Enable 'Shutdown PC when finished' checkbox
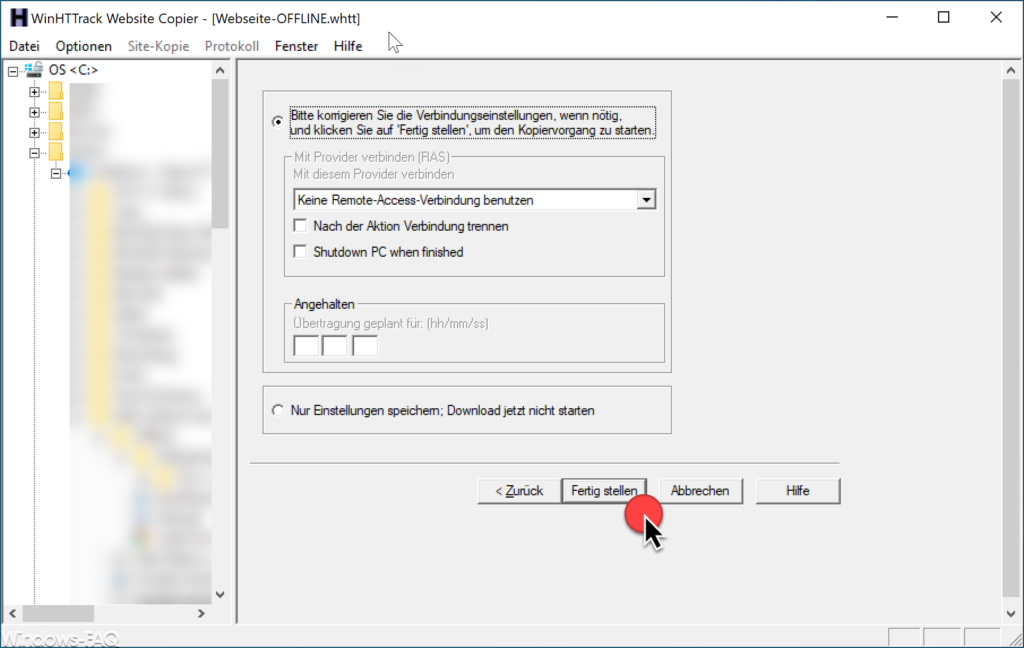The width and height of the screenshot is (1024, 648). (300, 251)
